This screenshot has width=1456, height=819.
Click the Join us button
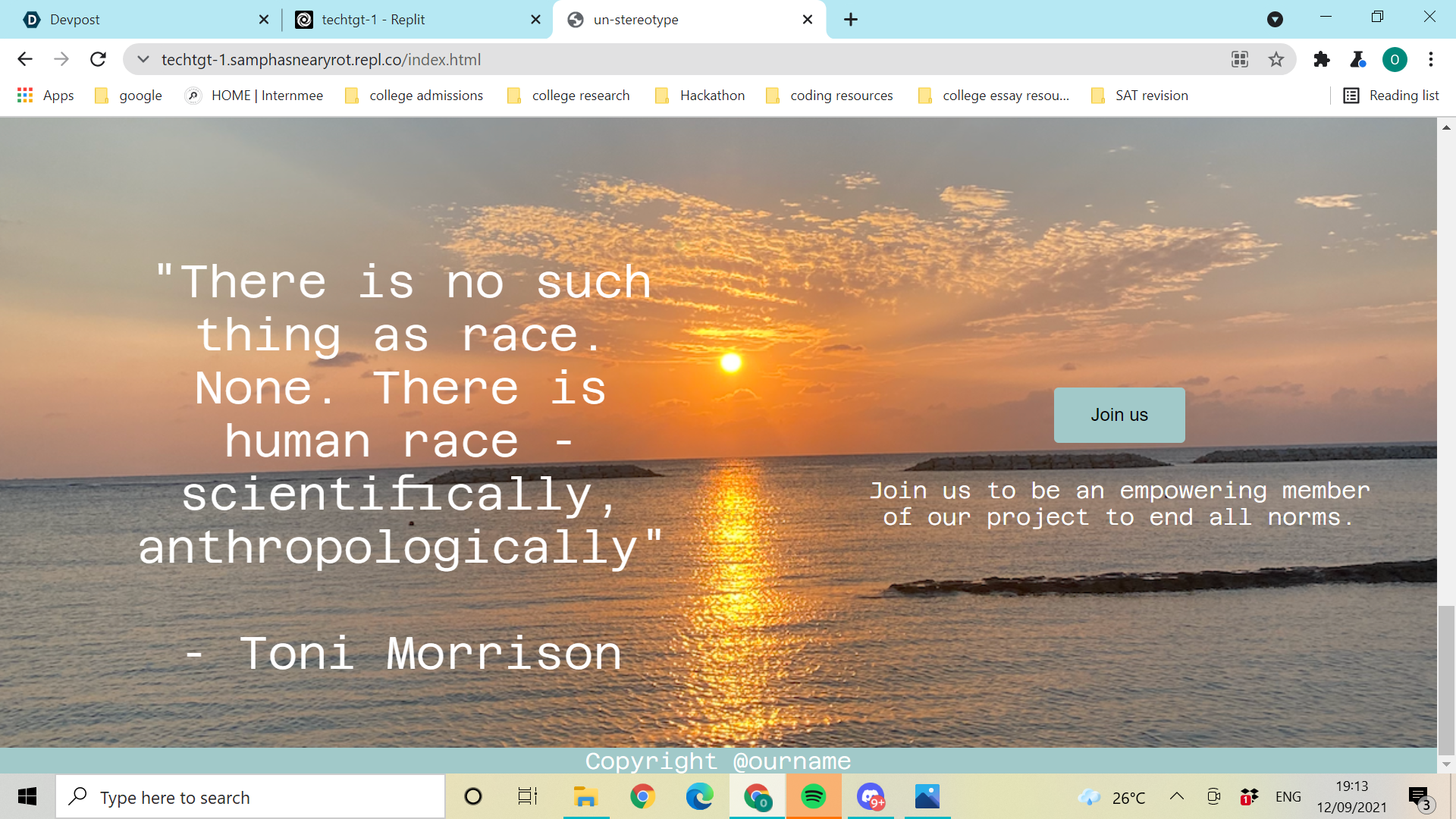tap(1119, 415)
